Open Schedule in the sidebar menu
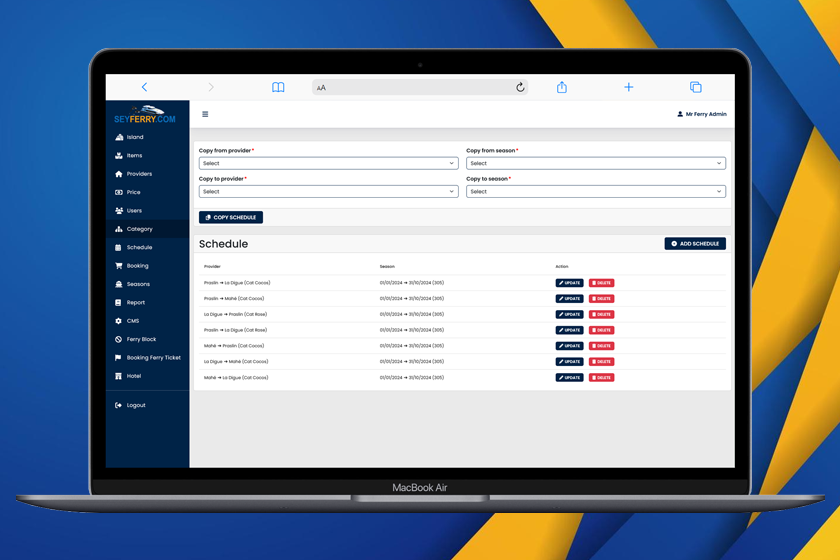 139,247
